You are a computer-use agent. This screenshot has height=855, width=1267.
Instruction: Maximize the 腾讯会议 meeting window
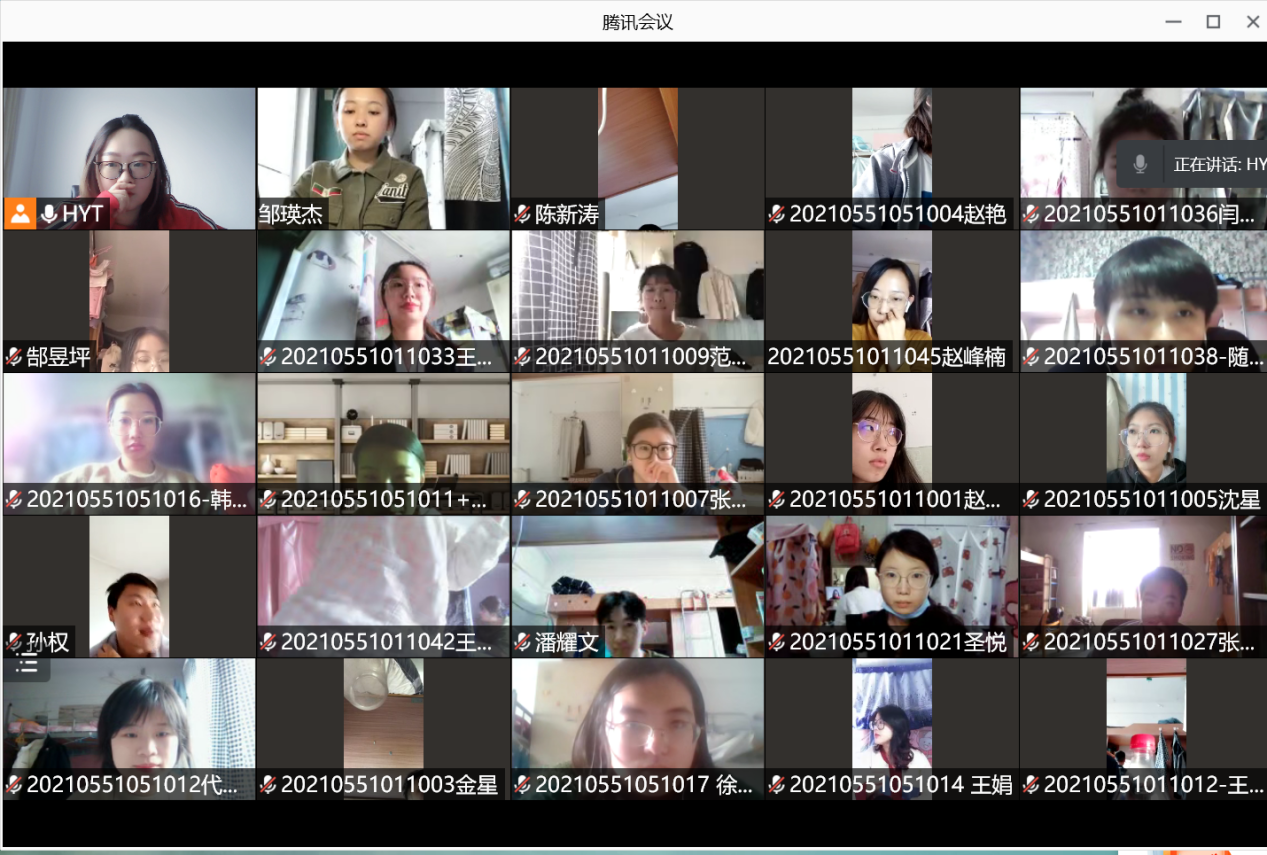[x=1213, y=21]
